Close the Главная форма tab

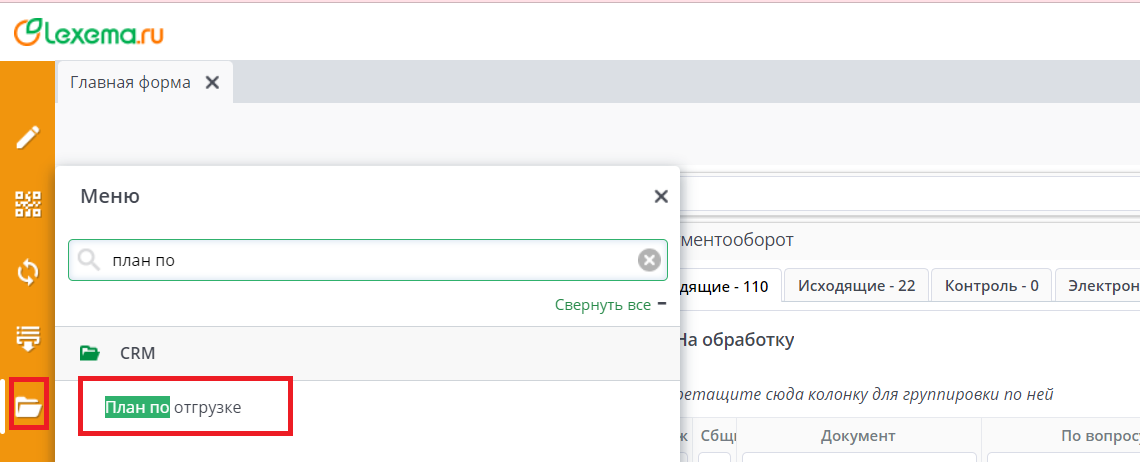[212, 83]
